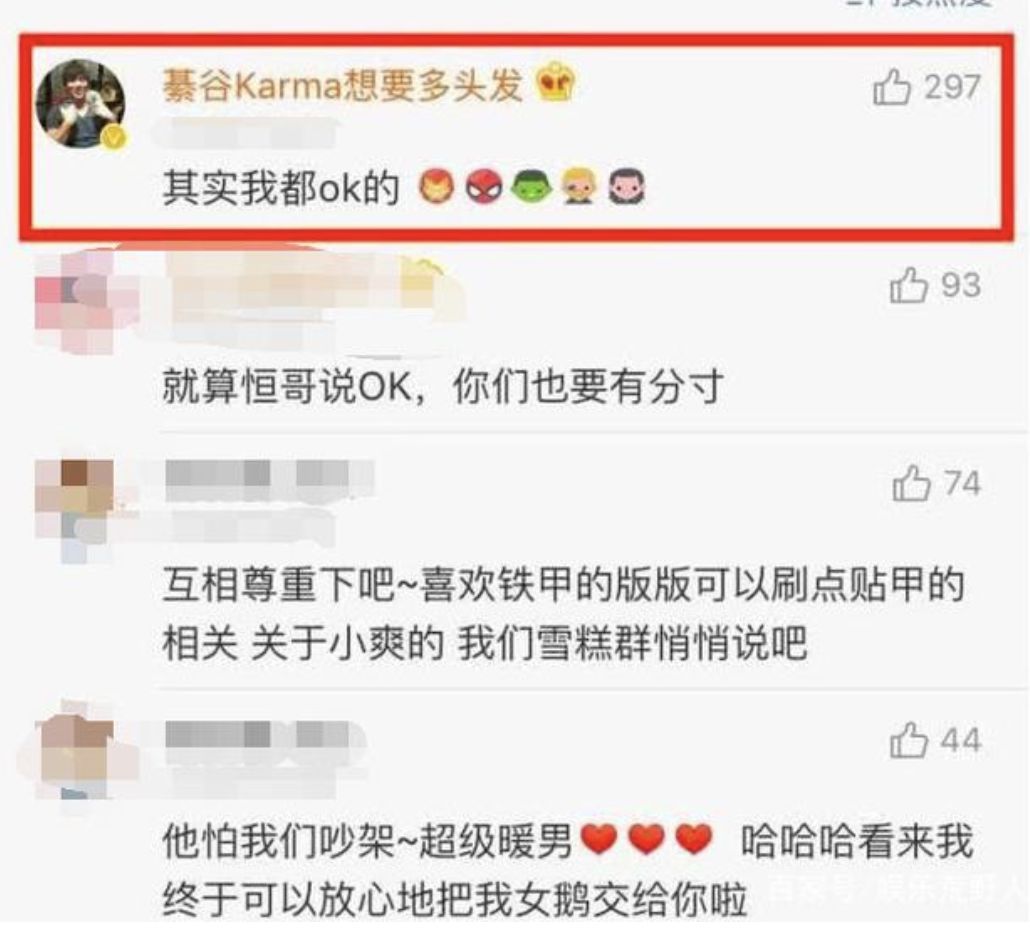
Task: Open the comment 就算恒哥说OK
Action: pos(443,386)
